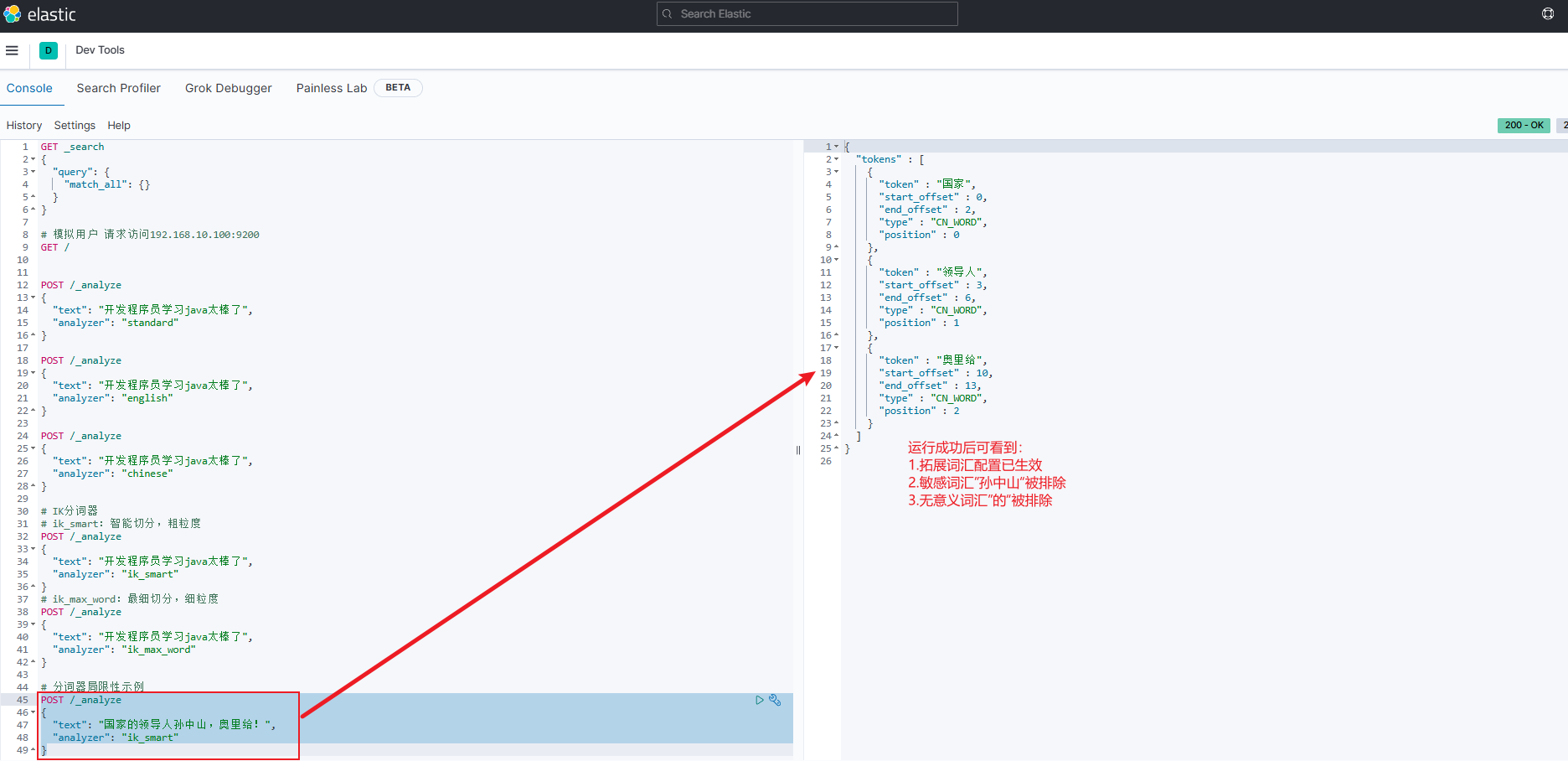Click '"analyzer": "standard"' line
Viewport: 1568px width, 761px height.
tap(116, 323)
